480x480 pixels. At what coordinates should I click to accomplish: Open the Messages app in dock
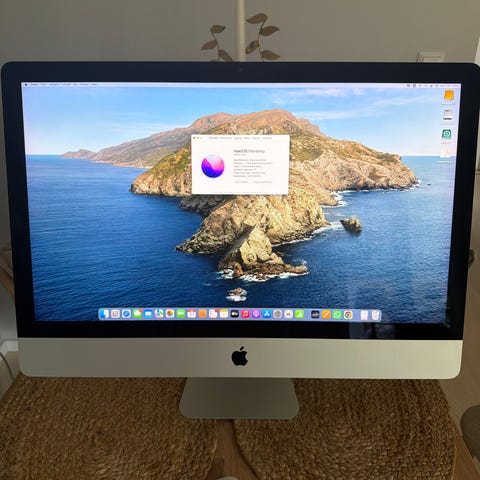pyautogui.click(x=137, y=314)
